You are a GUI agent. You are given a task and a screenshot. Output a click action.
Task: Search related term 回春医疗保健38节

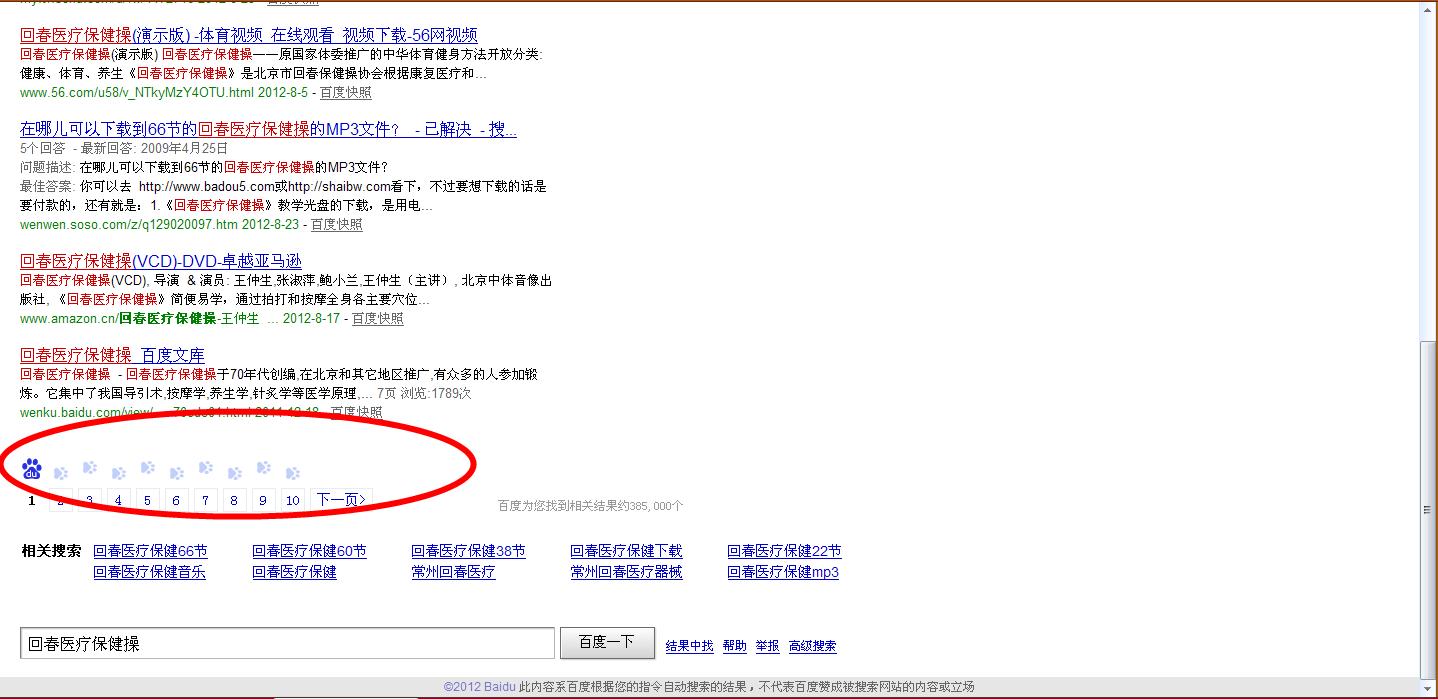point(468,551)
